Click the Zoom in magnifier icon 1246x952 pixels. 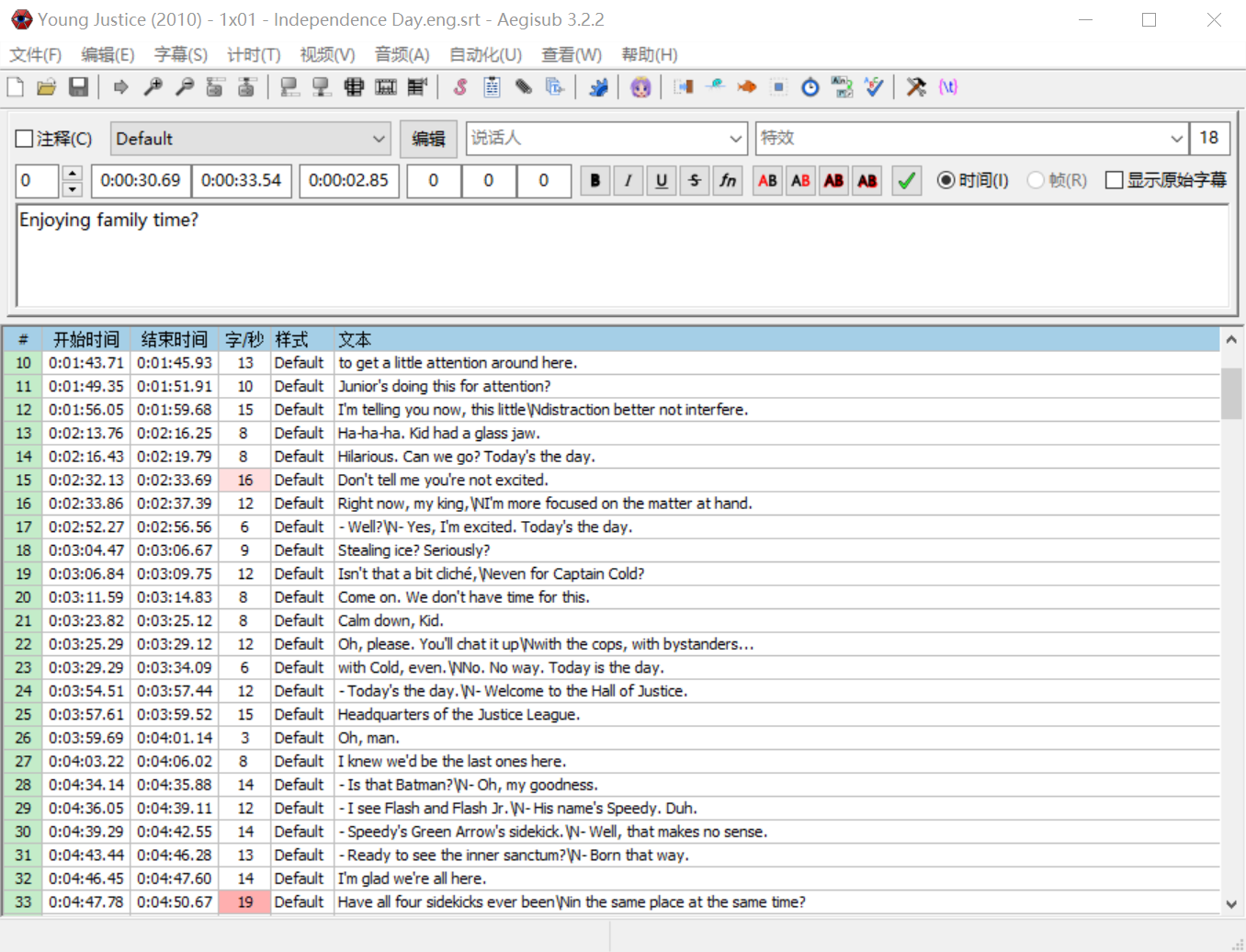point(153,87)
